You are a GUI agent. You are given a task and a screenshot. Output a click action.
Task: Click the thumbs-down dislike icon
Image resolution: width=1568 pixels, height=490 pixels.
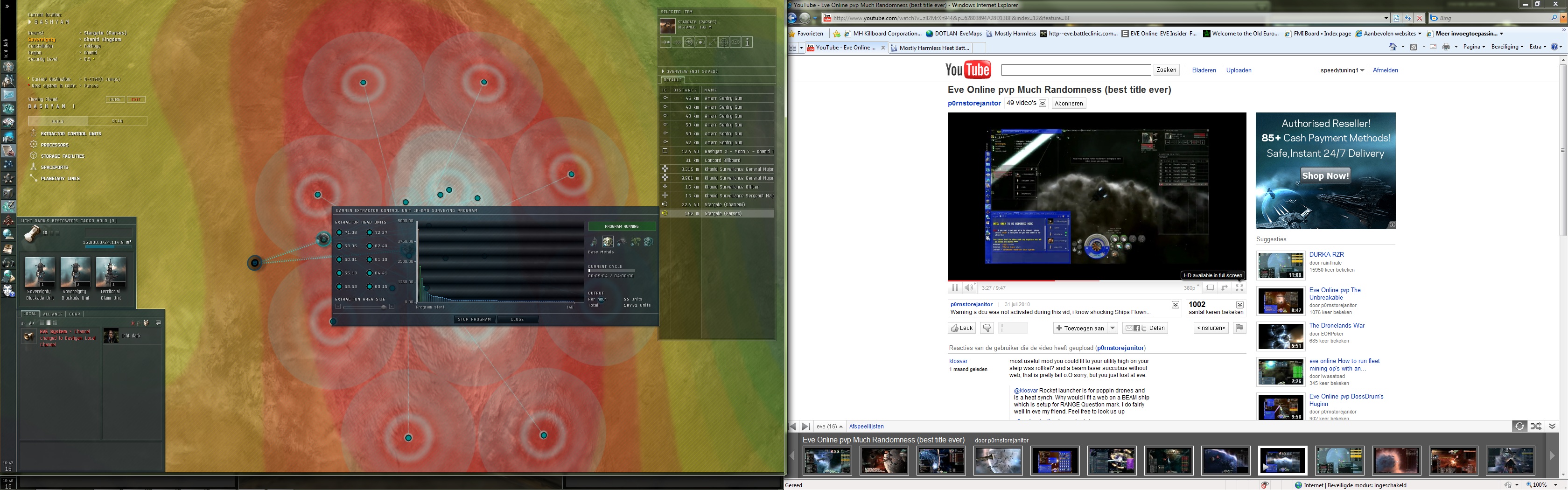pyautogui.click(x=987, y=328)
